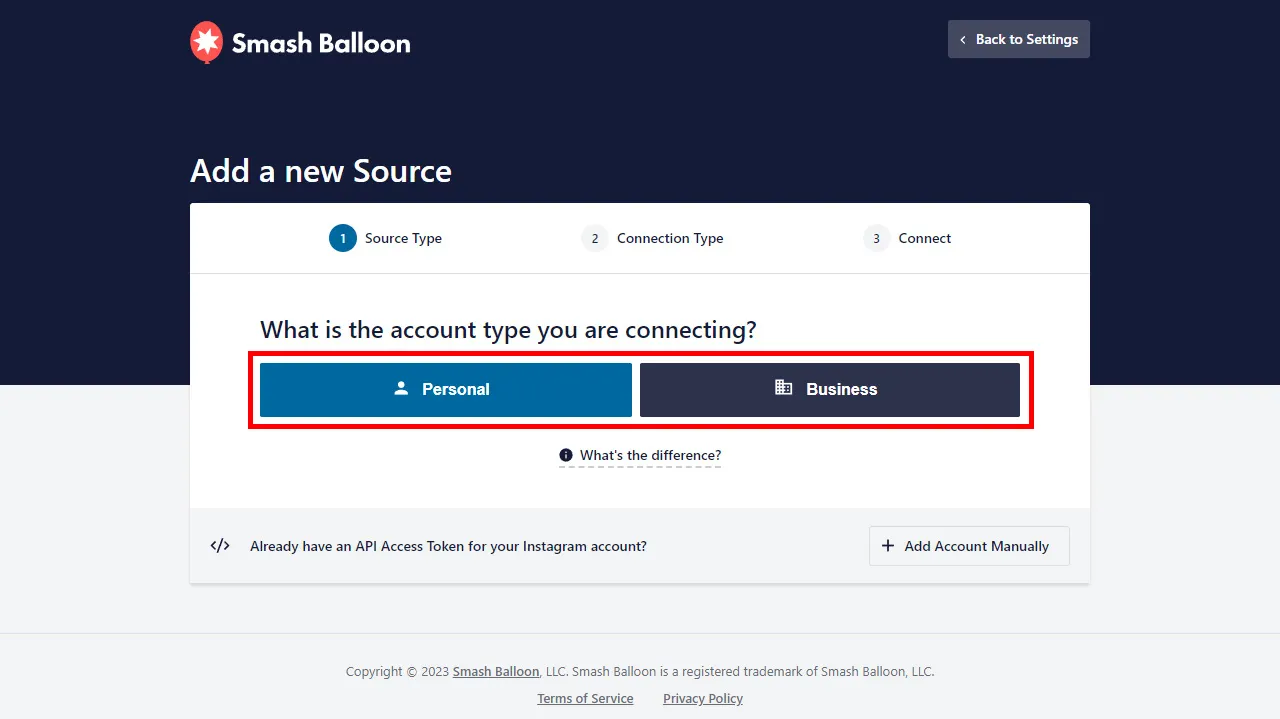Click the back chevron beside Back to Settings
The image size is (1280, 719).
click(963, 40)
